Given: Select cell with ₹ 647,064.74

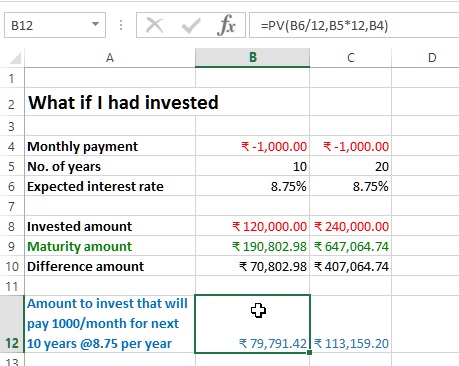Looking at the screenshot, I should tap(351, 246).
